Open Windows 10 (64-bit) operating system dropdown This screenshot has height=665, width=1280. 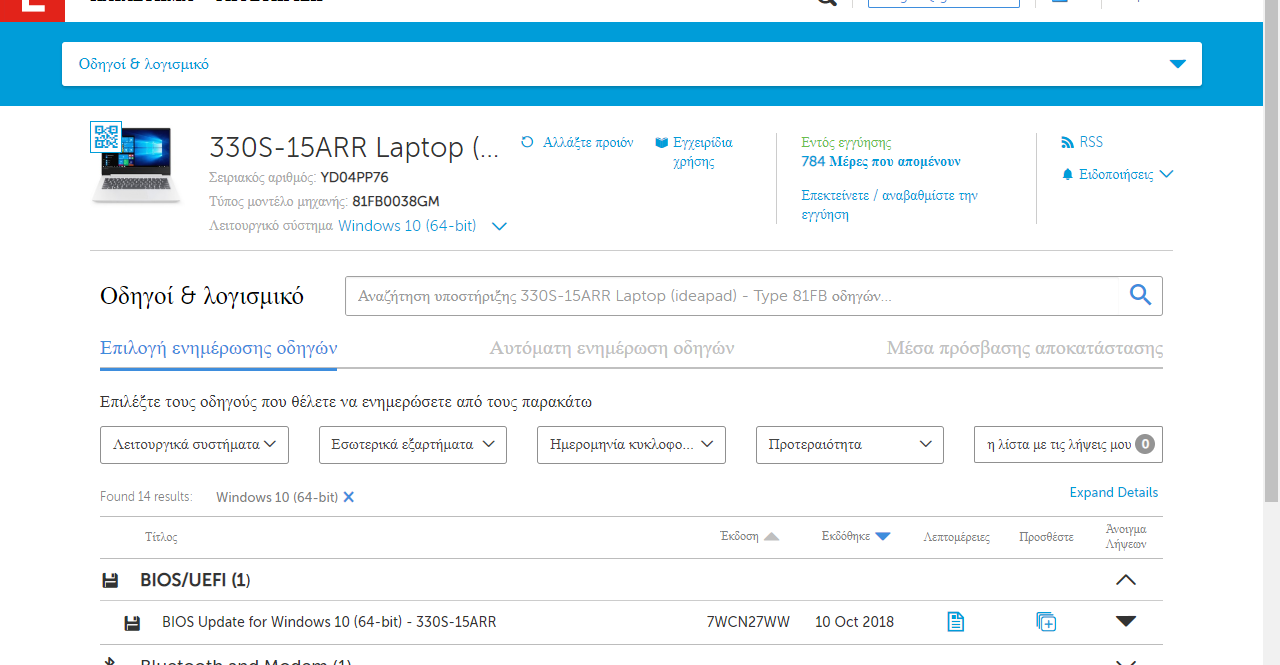pos(422,226)
